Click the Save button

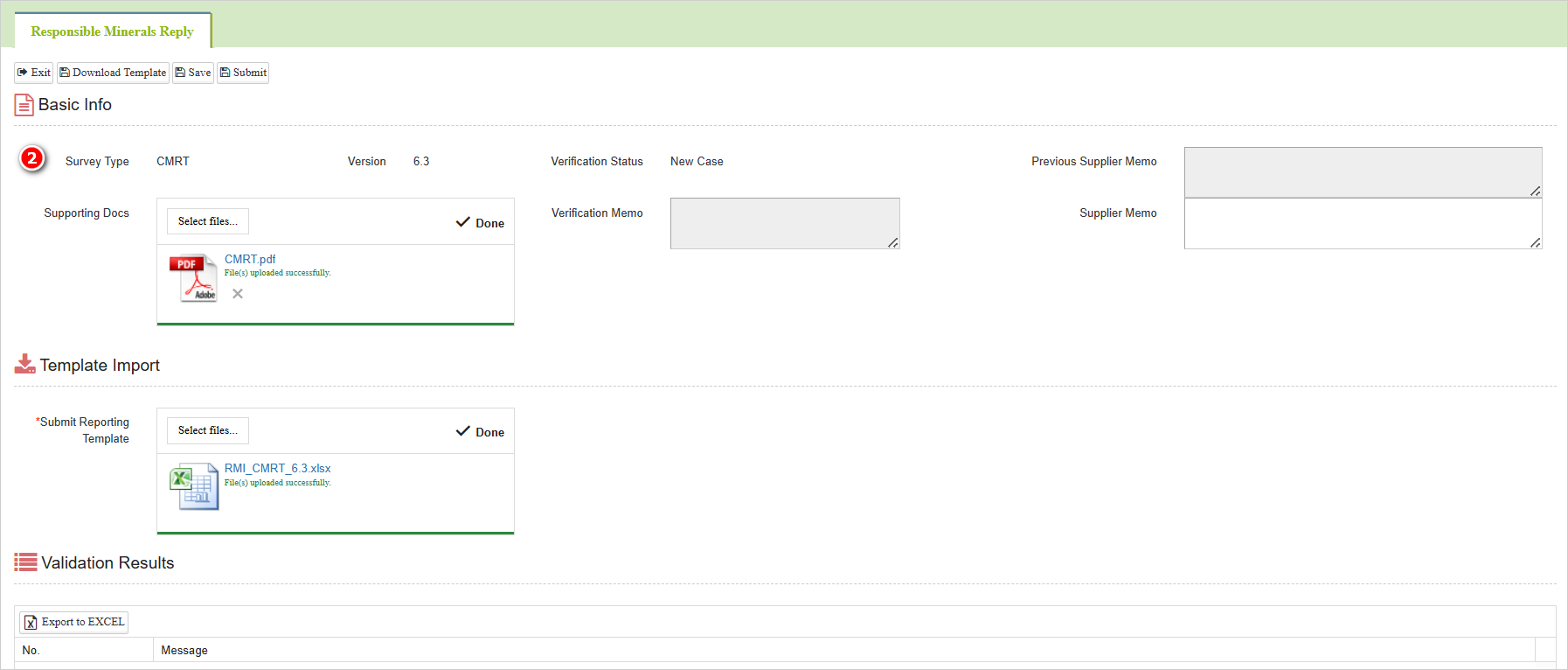[193, 73]
